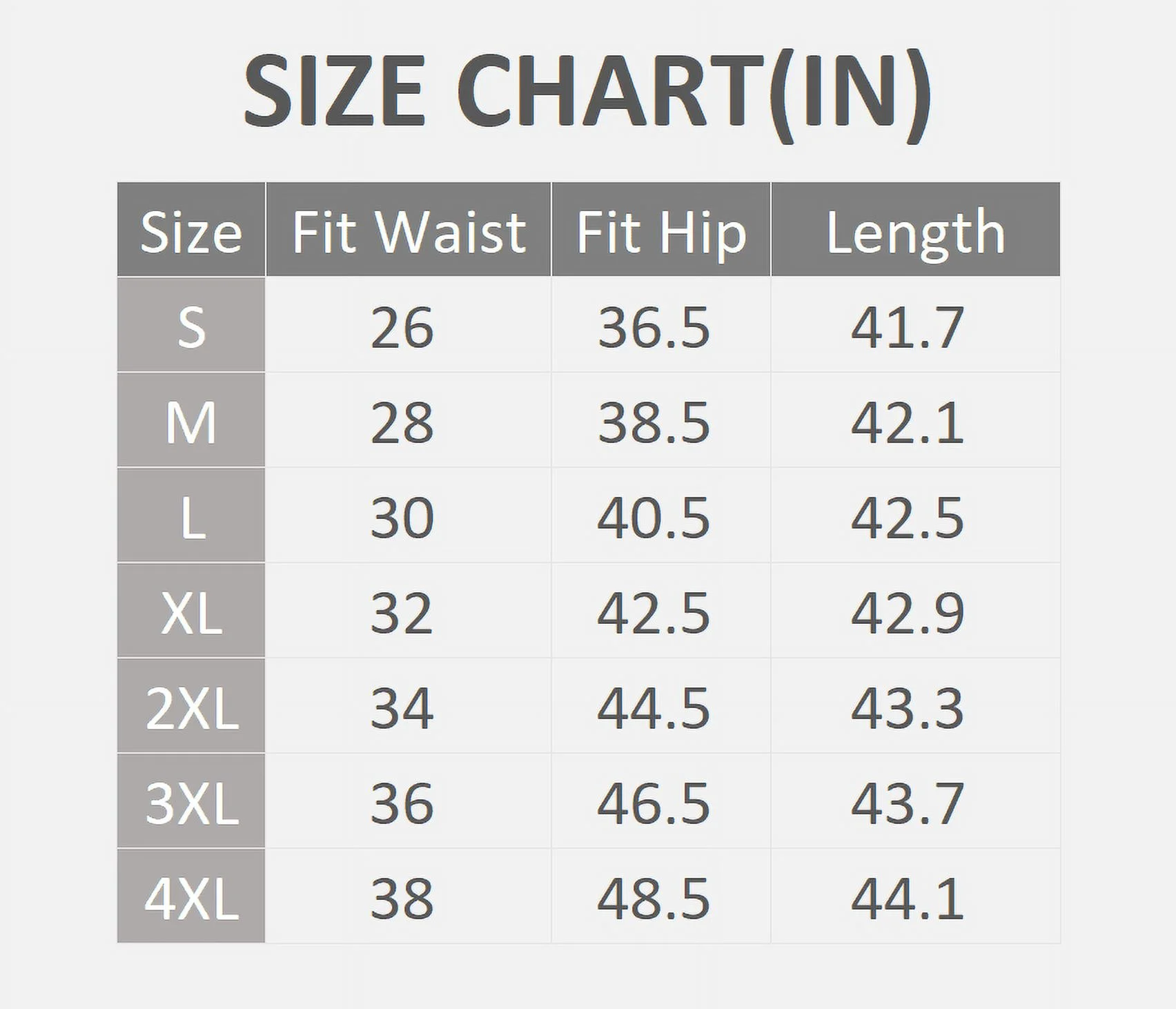Select waist value 32 for size XL
The height and width of the screenshot is (1009, 1176).
(402, 612)
